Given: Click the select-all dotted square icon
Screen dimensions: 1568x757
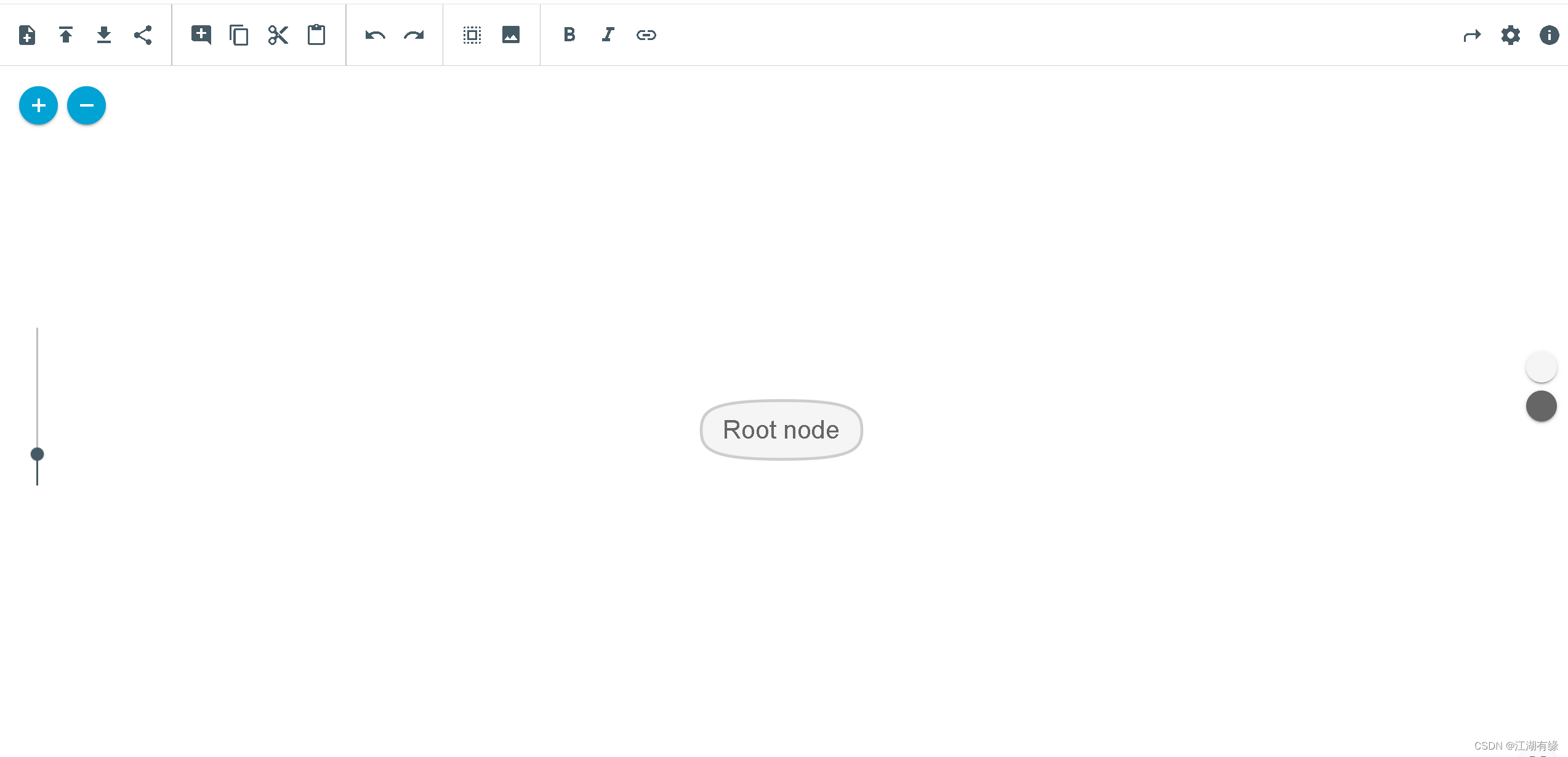Looking at the screenshot, I should (x=472, y=35).
